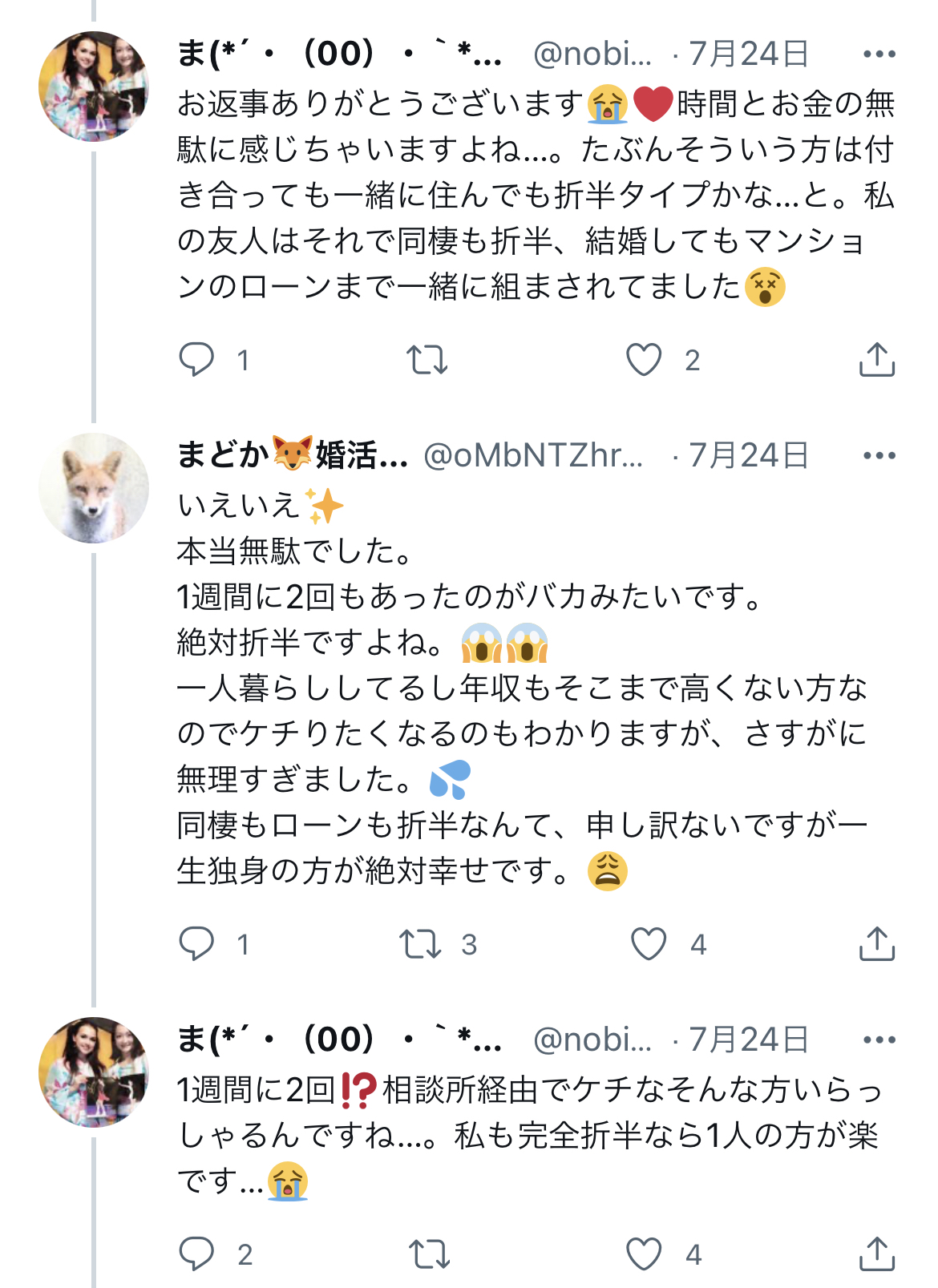Share the last tweet
Image resolution: width=938 pixels, height=1288 pixels.
(876, 1254)
